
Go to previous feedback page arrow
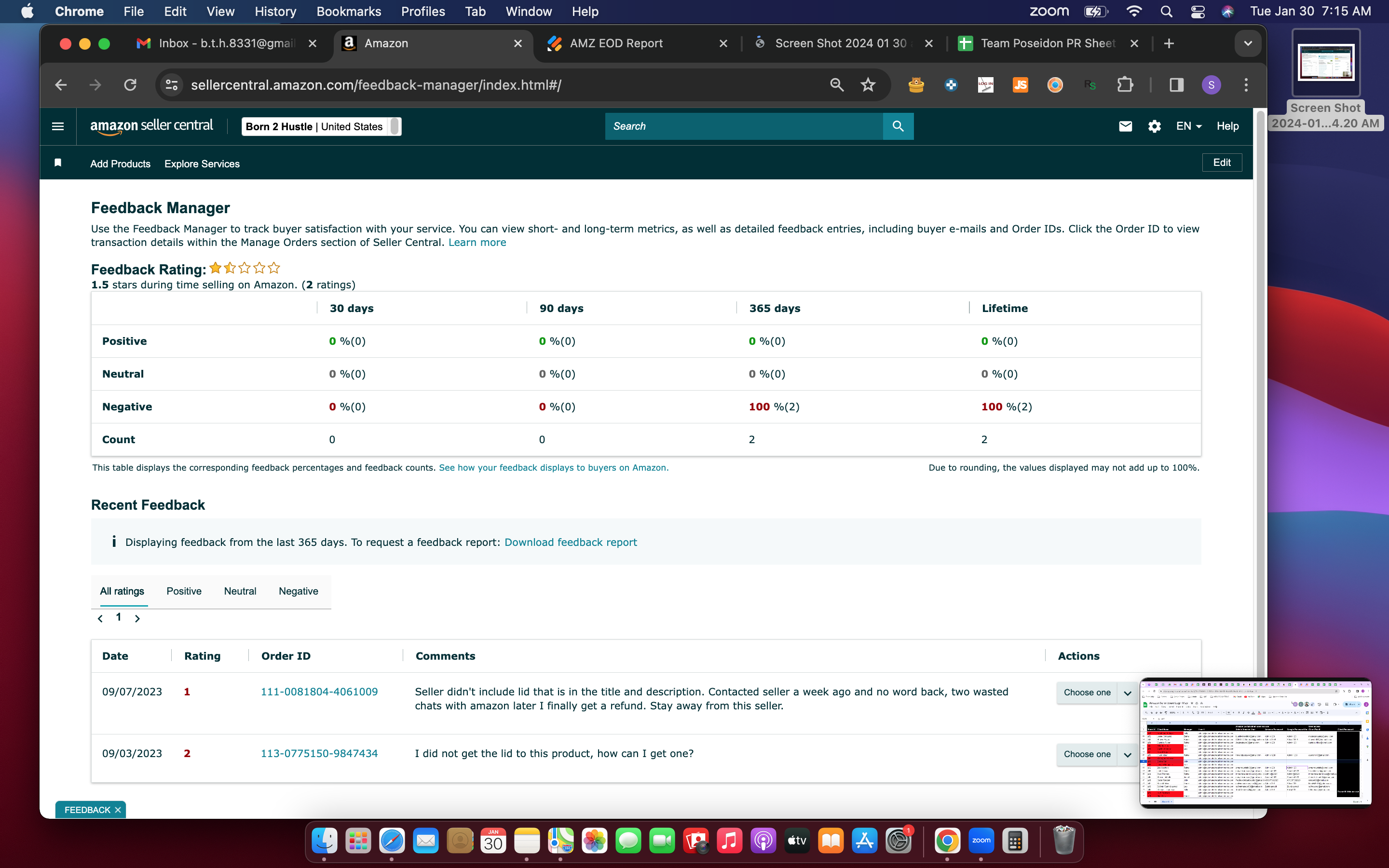tap(100, 618)
